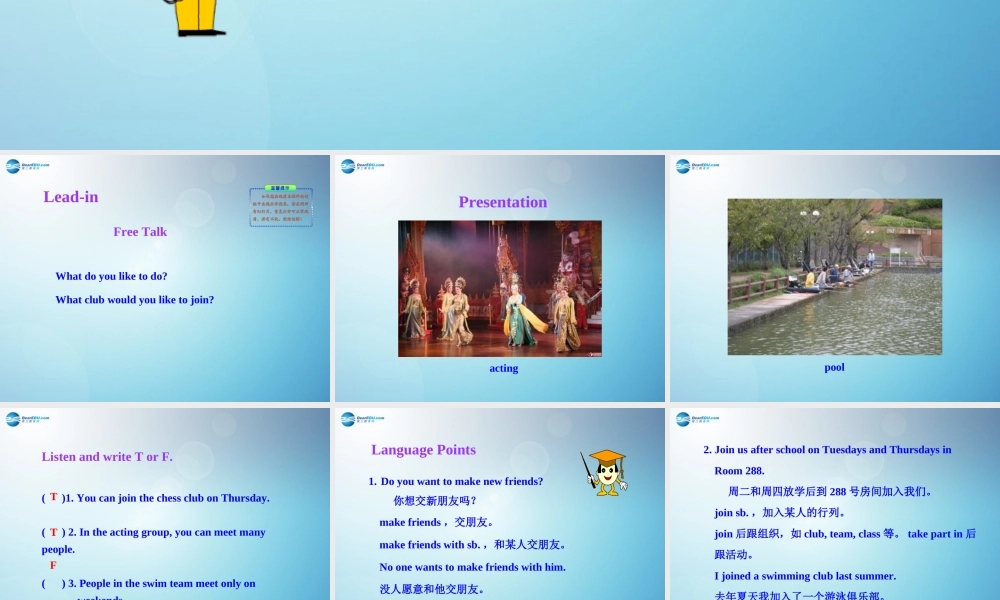Open the acting performance photo
Screen dimensions: 1000x600
point(500,289)
